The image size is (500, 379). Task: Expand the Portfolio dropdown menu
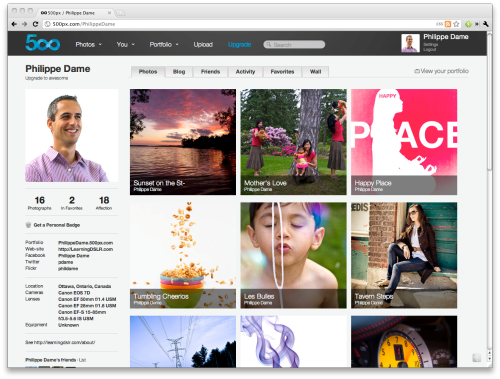click(164, 44)
